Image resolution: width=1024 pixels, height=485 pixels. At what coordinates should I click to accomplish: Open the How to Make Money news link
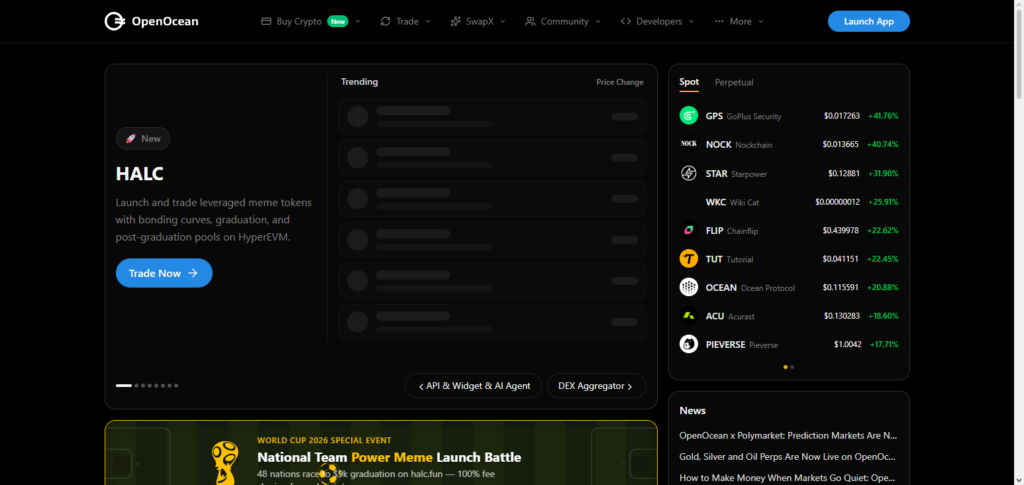tap(787, 478)
